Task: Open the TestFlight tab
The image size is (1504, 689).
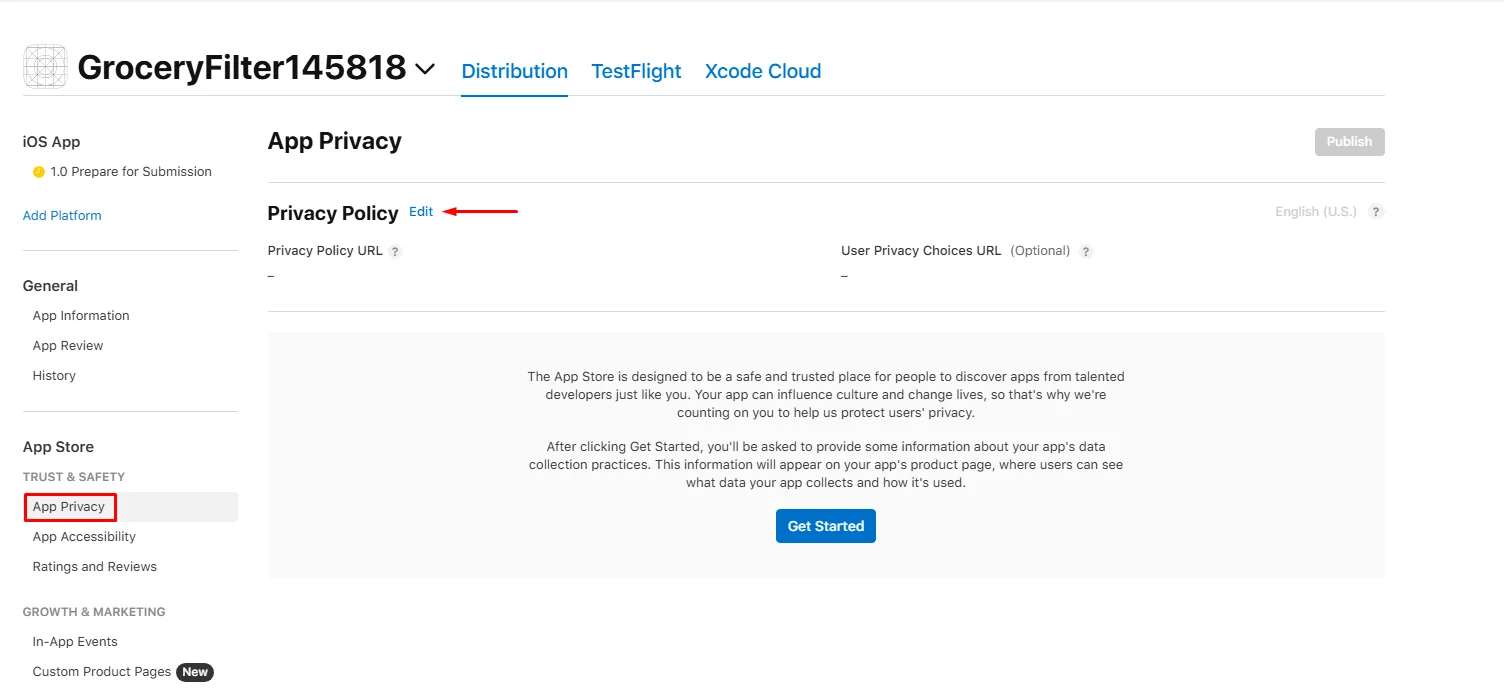Action: 636,71
